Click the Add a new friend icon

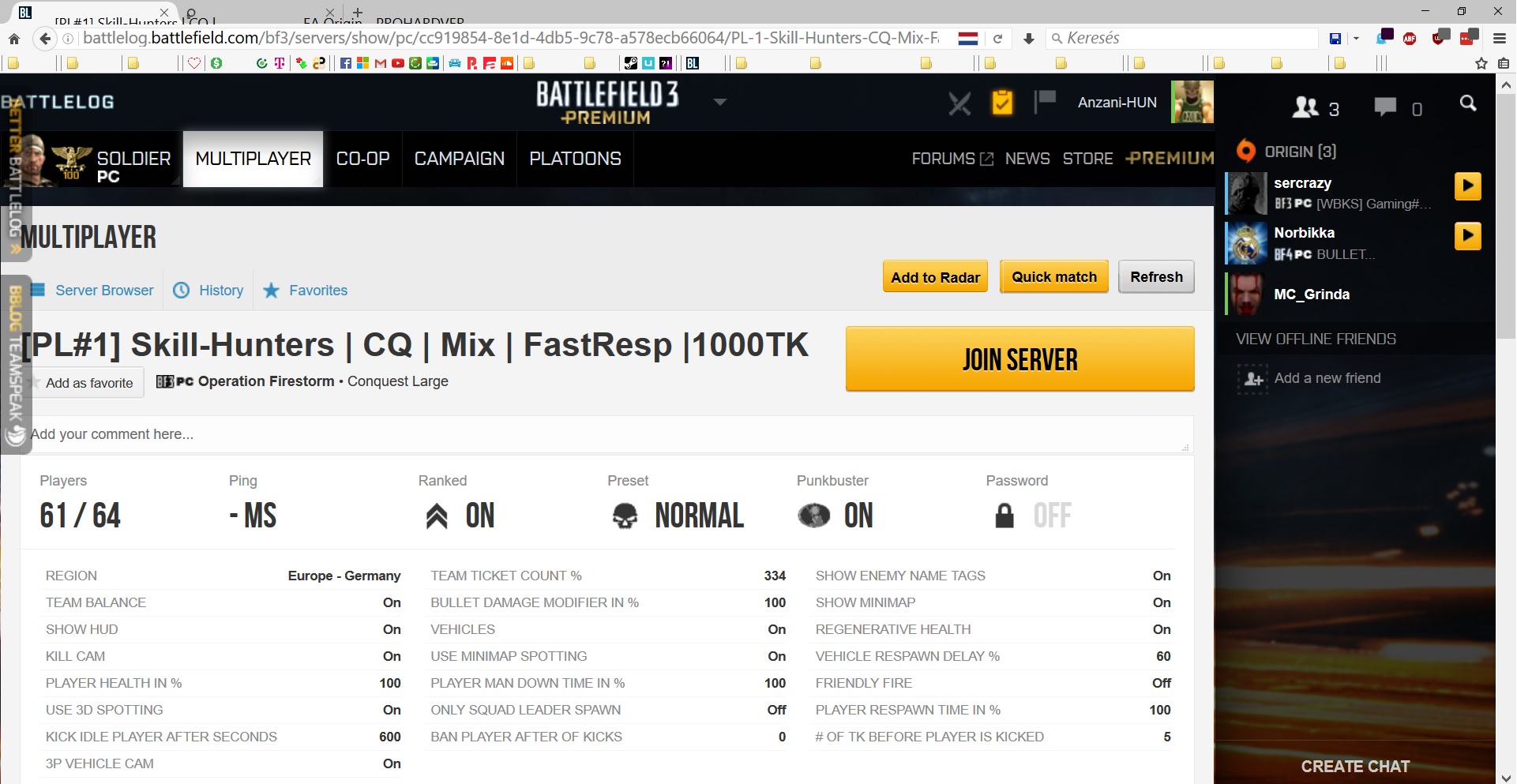1252,379
